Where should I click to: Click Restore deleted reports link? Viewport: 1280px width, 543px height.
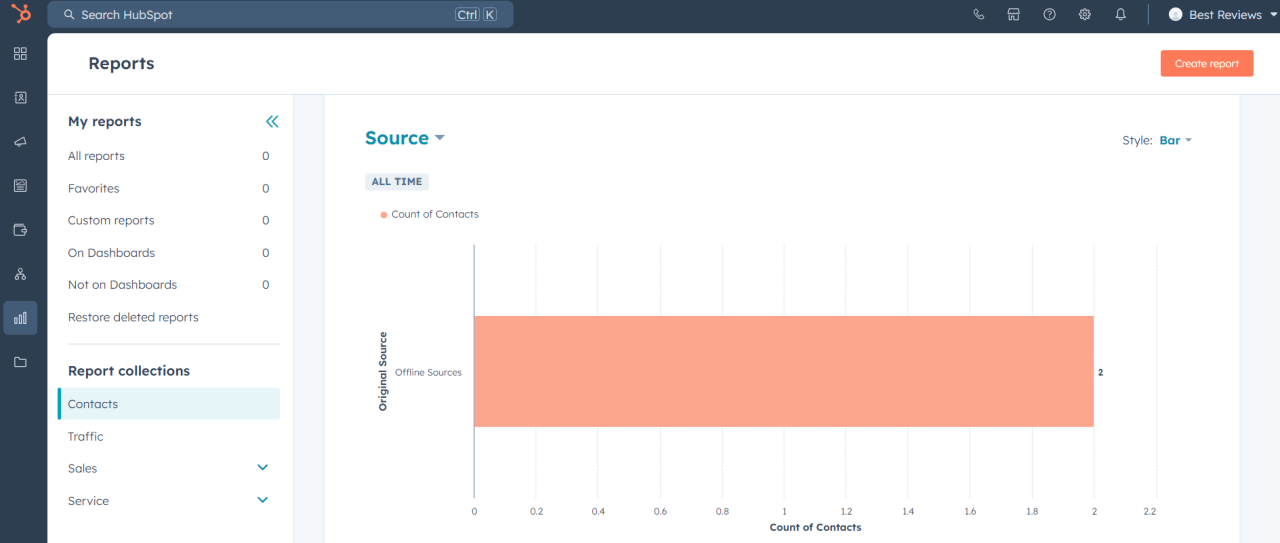pos(133,317)
